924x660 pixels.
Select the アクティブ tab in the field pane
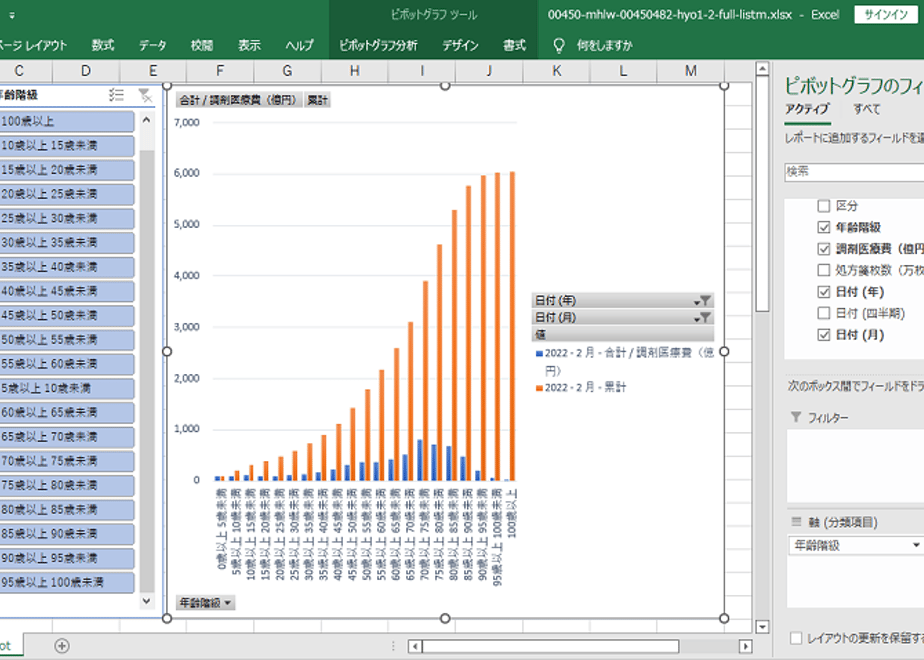pos(807,109)
